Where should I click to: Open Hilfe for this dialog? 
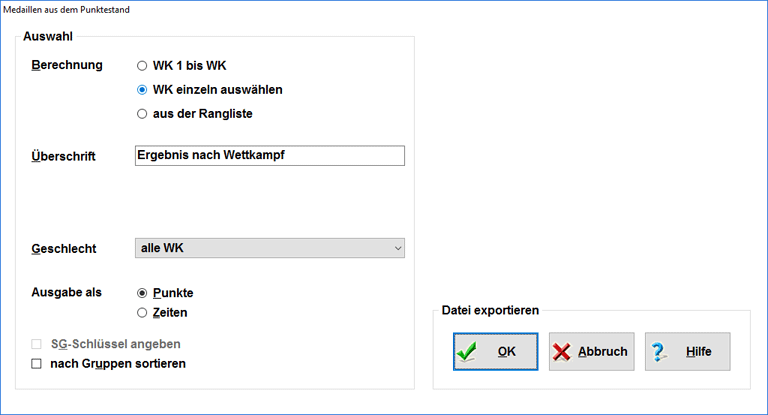[687, 352]
